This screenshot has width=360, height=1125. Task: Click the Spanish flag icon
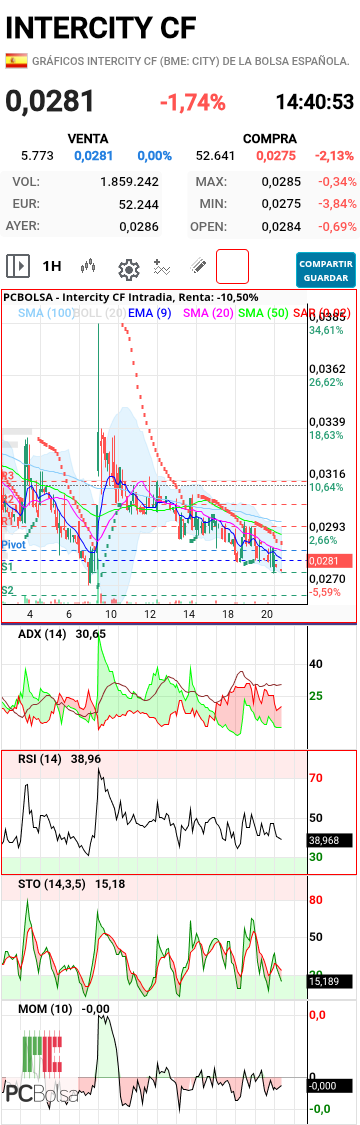click(16, 61)
